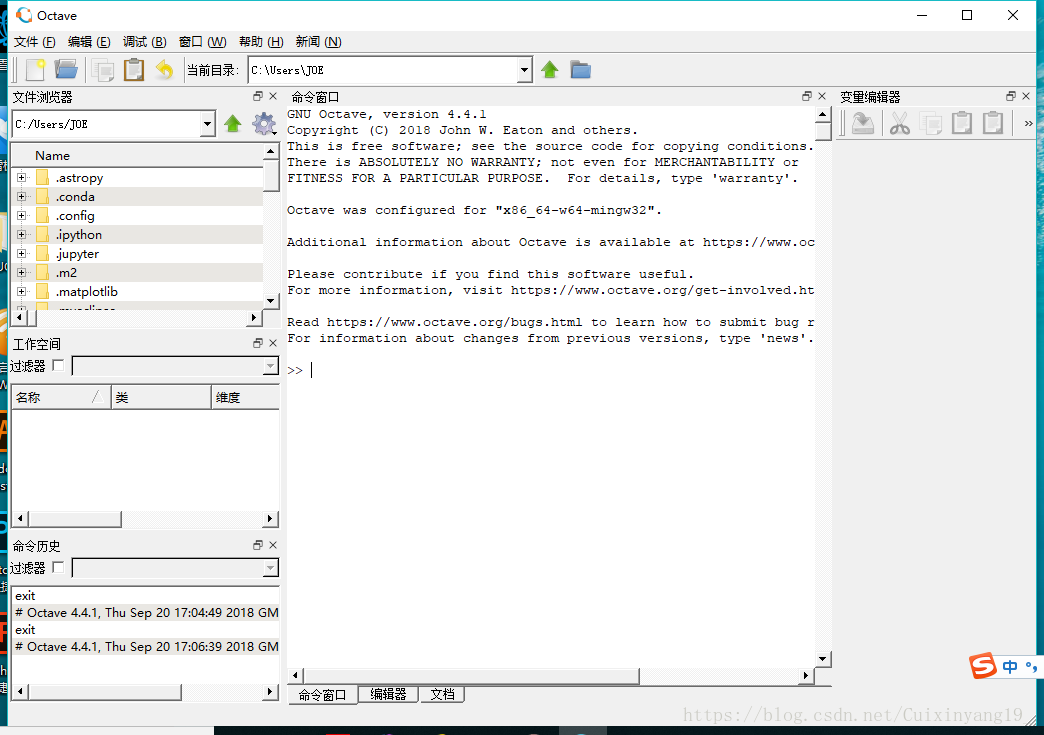
Task: Select the .conda folder row
Action: [x=138, y=196]
